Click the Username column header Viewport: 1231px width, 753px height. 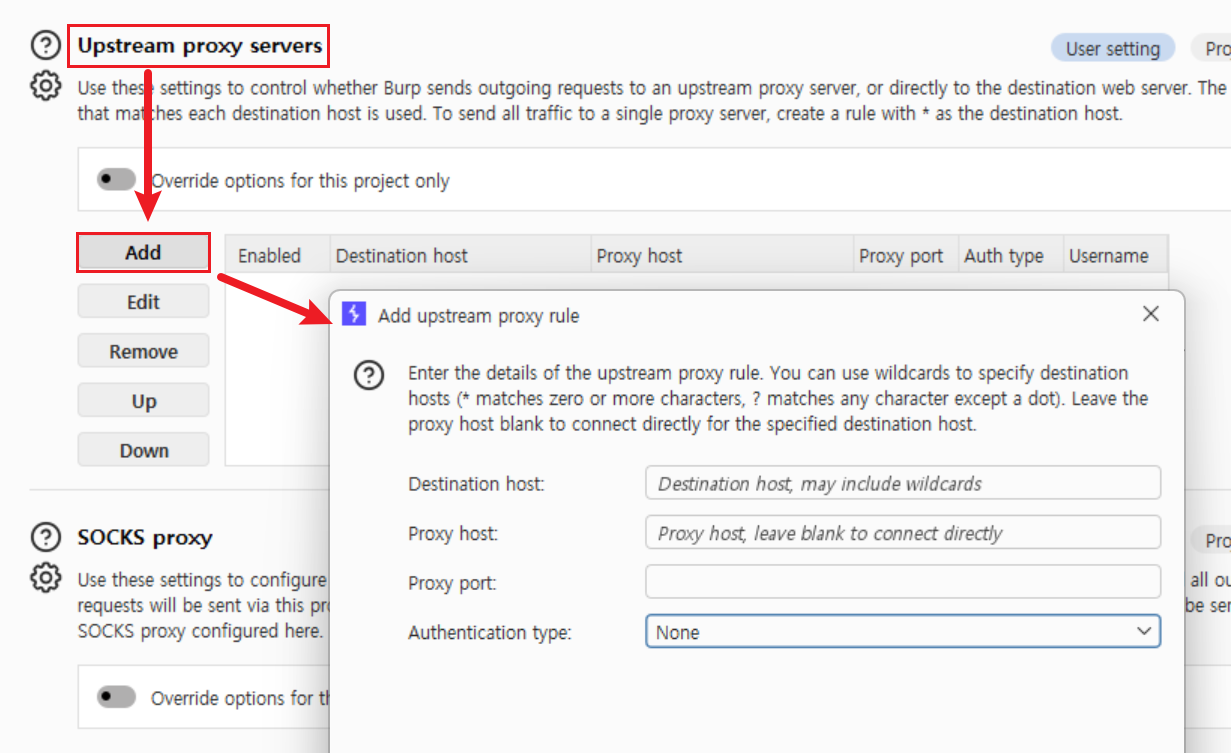click(x=1116, y=256)
